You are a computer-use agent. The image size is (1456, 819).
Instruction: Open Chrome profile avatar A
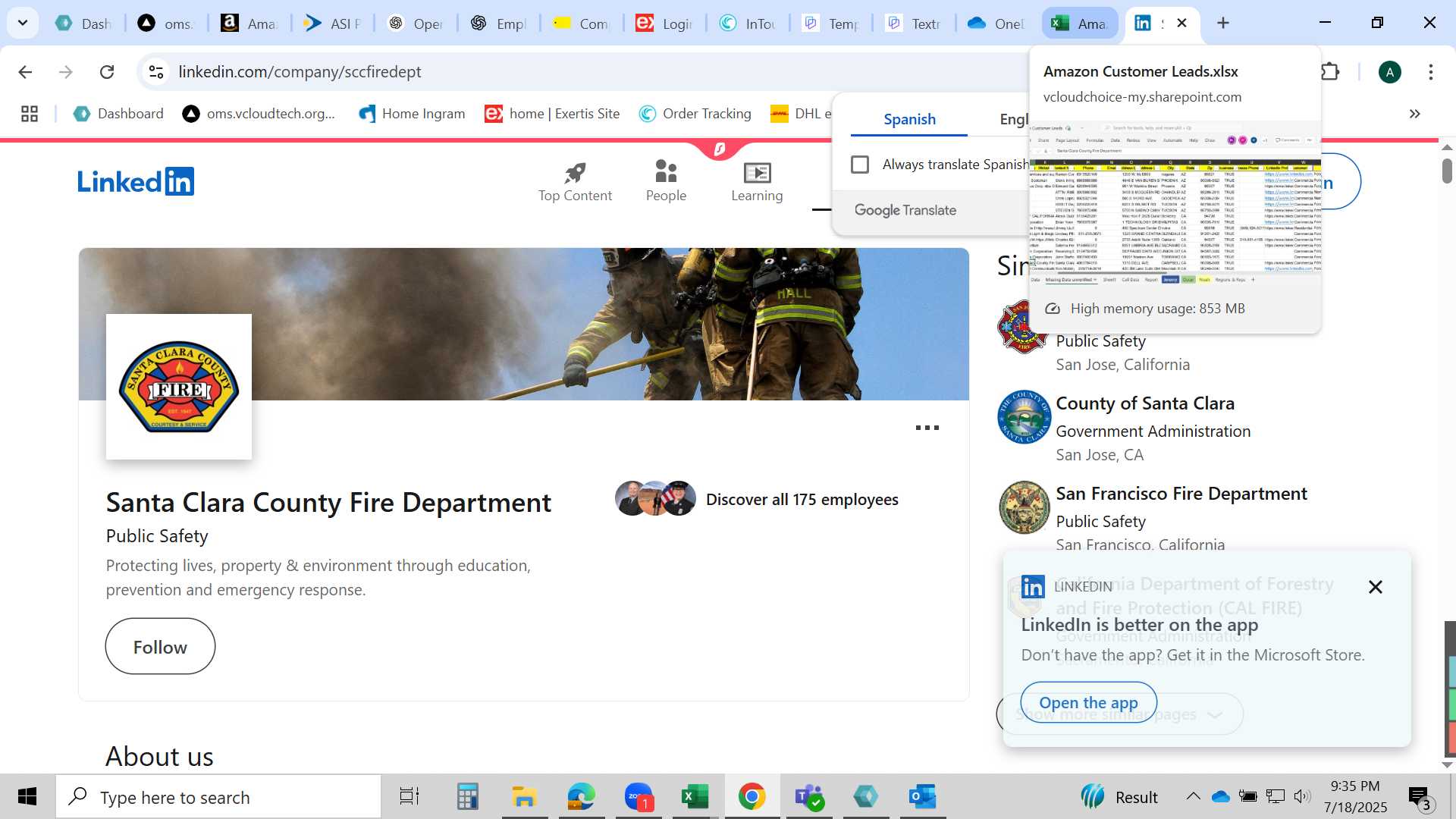point(1389,72)
